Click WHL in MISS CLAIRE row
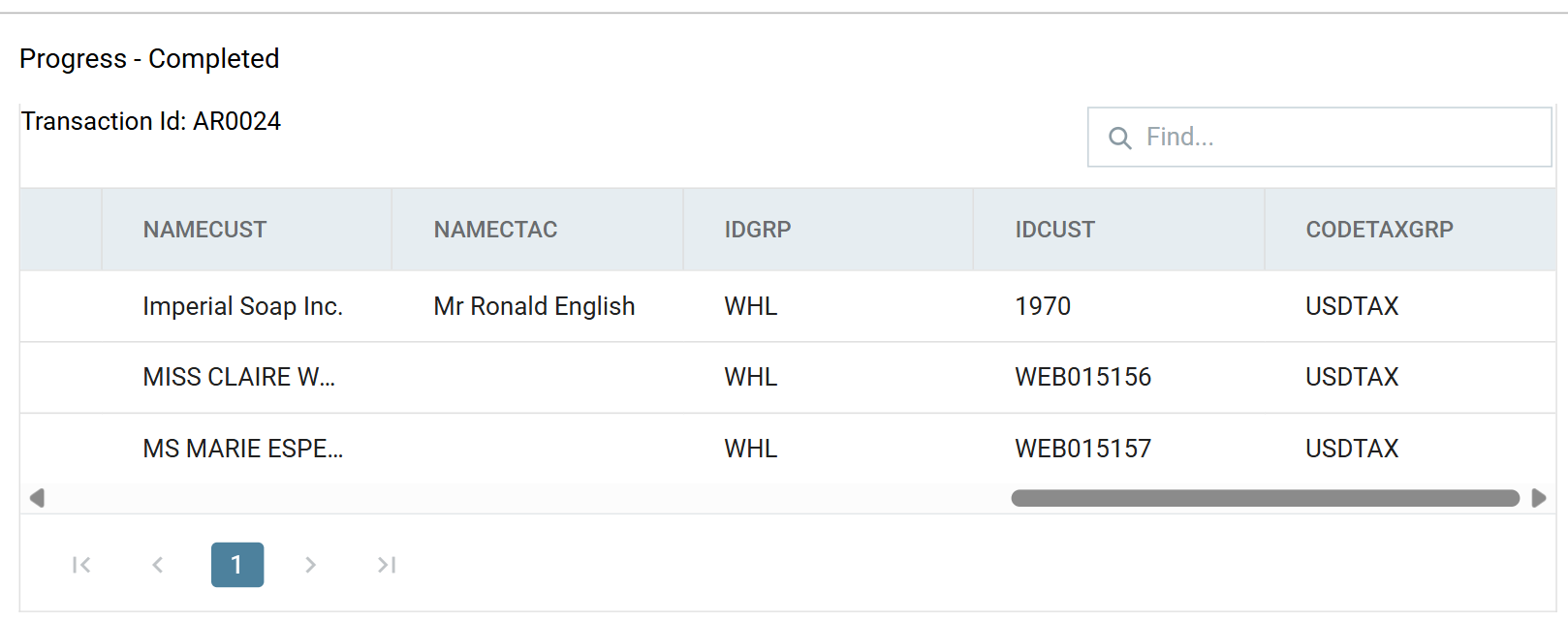The width and height of the screenshot is (1568, 622). click(x=750, y=377)
